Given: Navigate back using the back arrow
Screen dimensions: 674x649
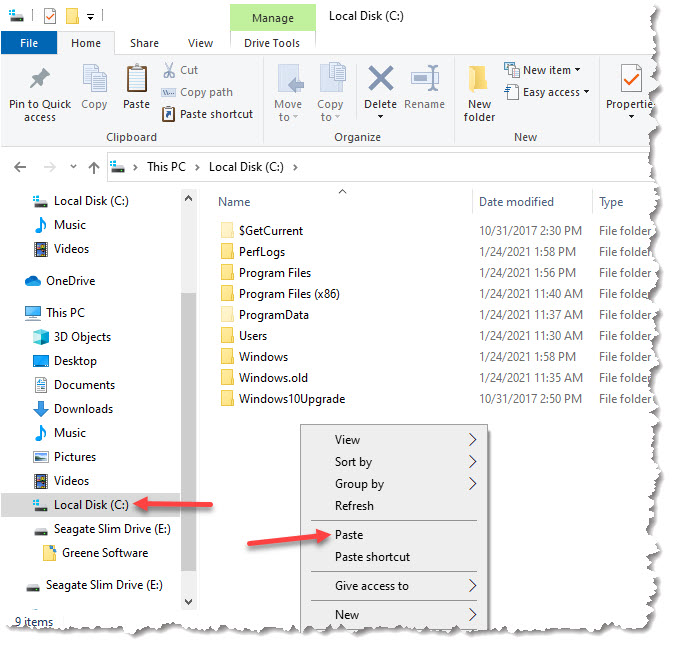Looking at the screenshot, I should pyautogui.click(x=20, y=167).
